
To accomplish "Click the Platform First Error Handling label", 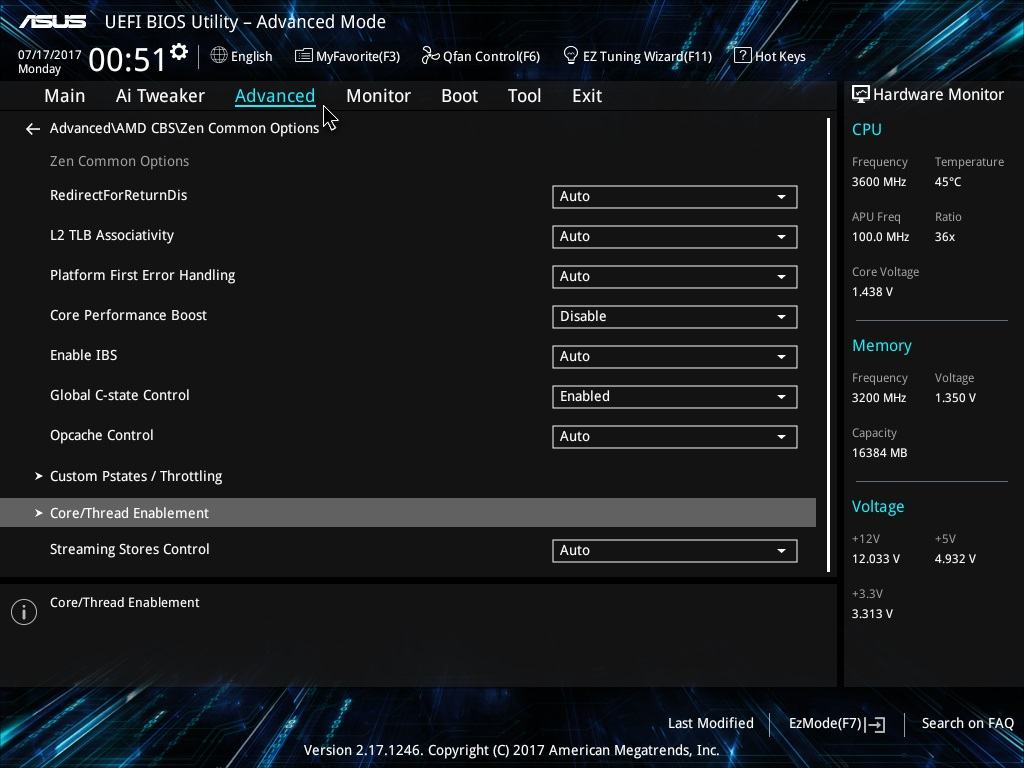I will [x=142, y=275].
